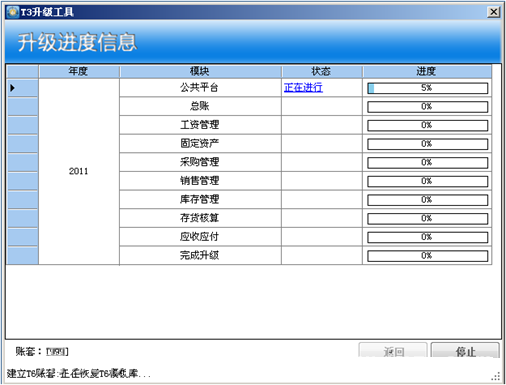Select the 模块 column header

200,71
